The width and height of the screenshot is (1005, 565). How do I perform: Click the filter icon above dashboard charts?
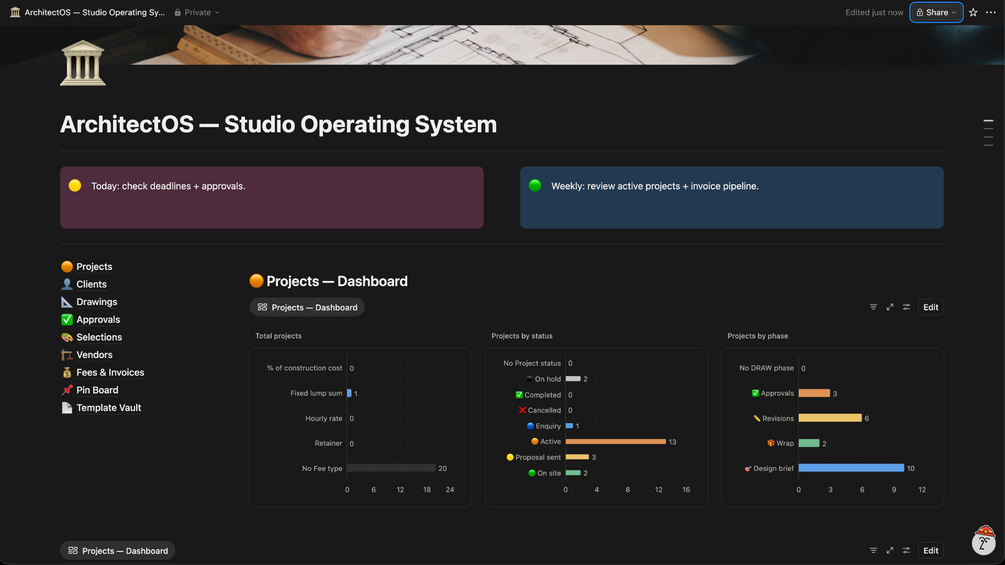tap(873, 307)
